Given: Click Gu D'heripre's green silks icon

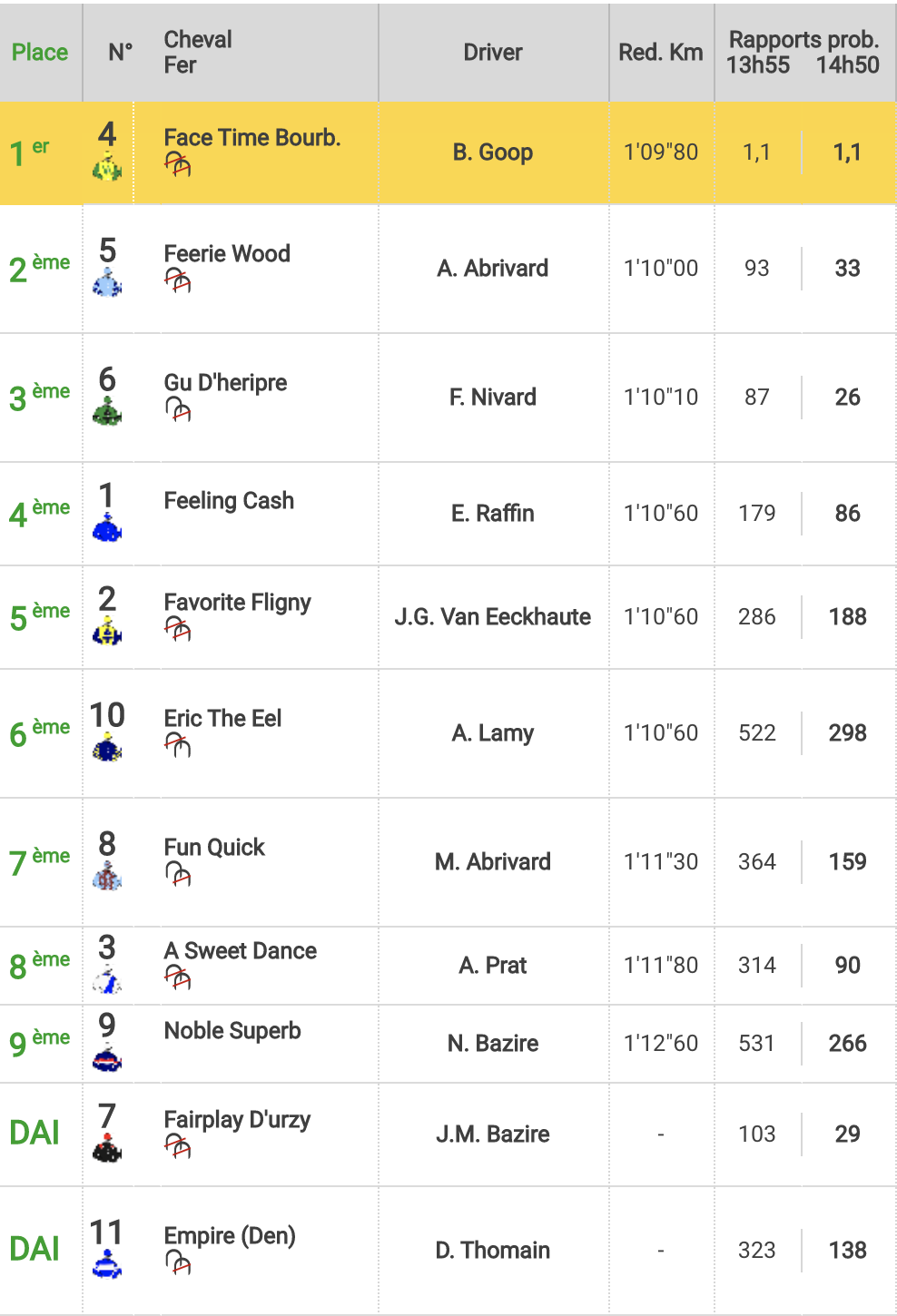Looking at the screenshot, I should point(107,412).
